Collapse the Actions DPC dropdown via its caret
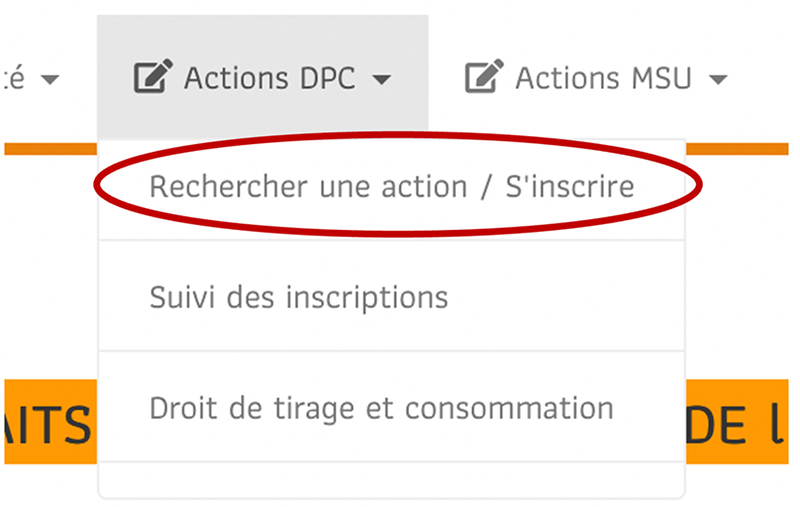Image resolution: width=800 pixels, height=507 pixels. pos(382,80)
